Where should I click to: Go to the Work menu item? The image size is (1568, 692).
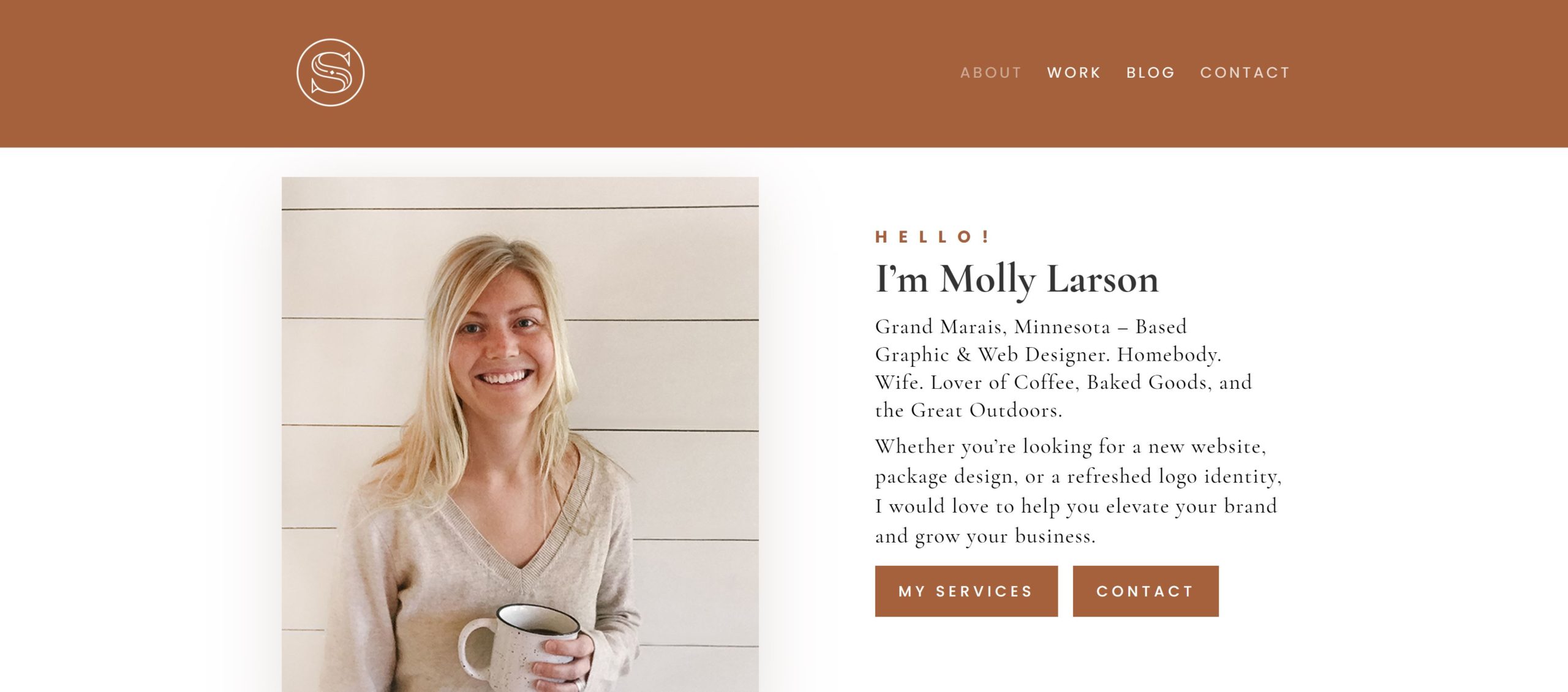pyautogui.click(x=1074, y=73)
